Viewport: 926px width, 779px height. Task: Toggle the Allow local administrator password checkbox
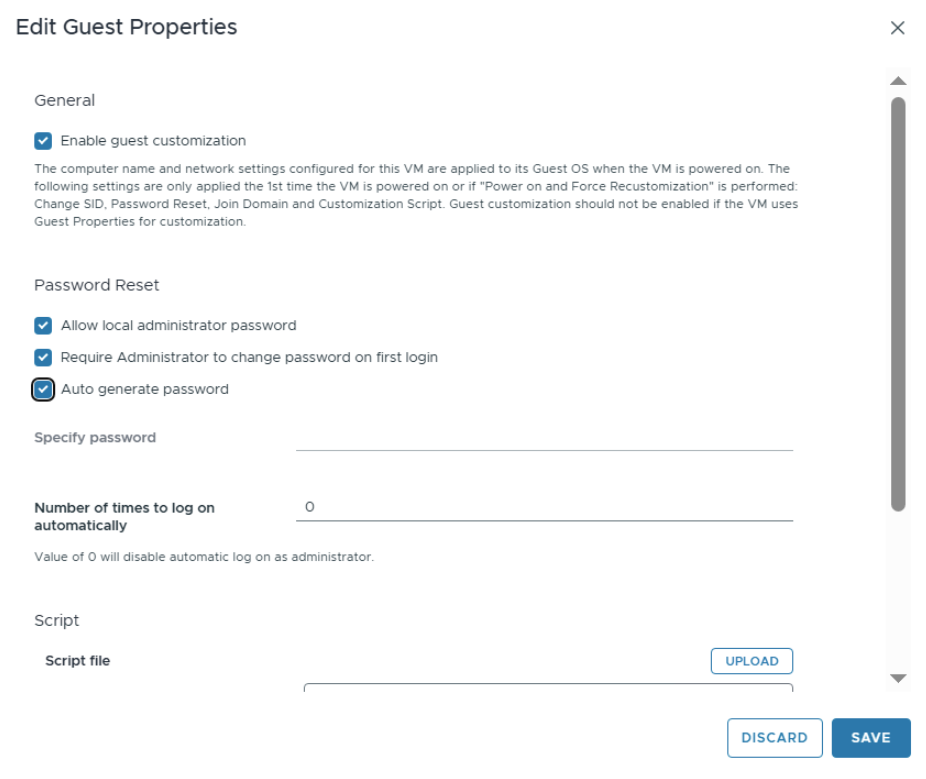[x=43, y=325]
